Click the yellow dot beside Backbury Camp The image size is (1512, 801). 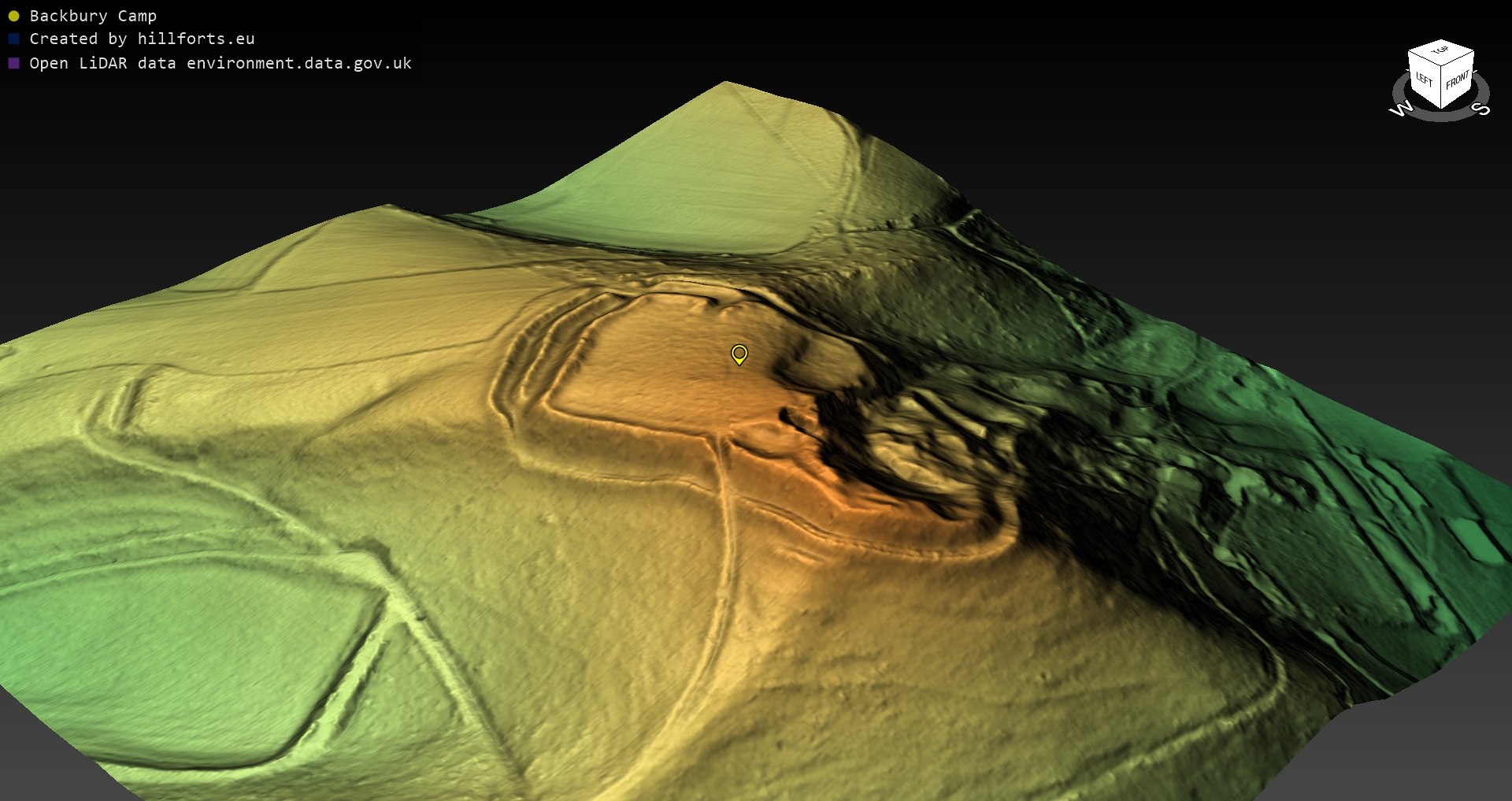13,16
